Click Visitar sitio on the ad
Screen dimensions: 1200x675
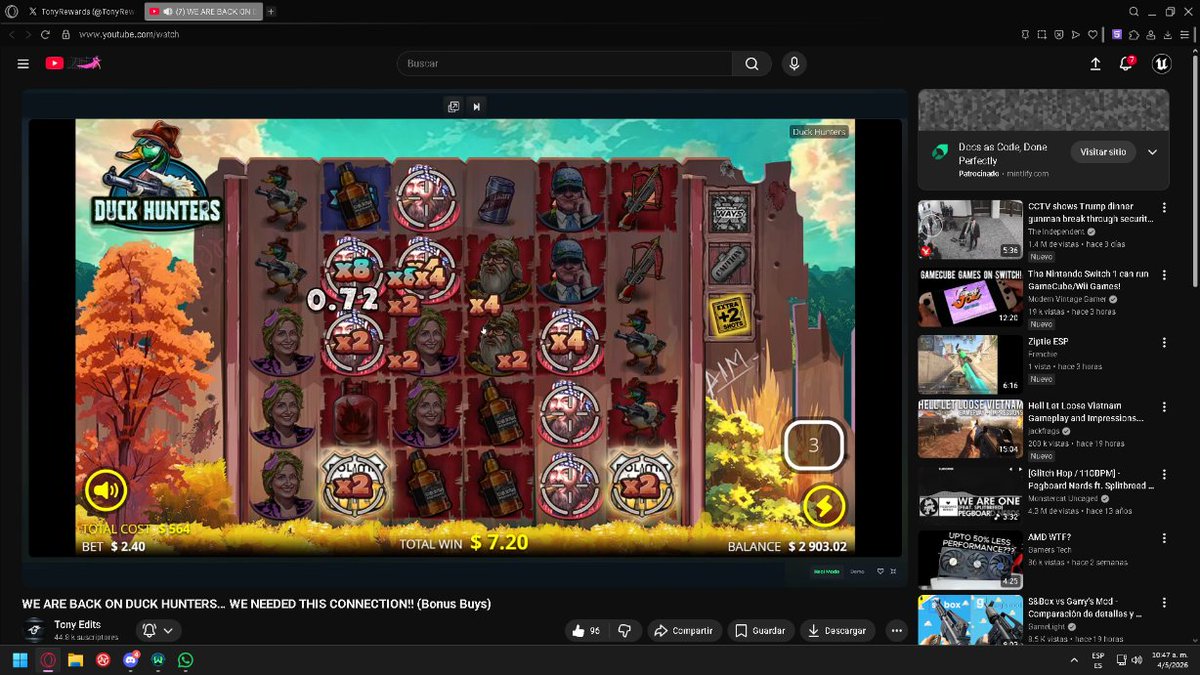point(1103,152)
